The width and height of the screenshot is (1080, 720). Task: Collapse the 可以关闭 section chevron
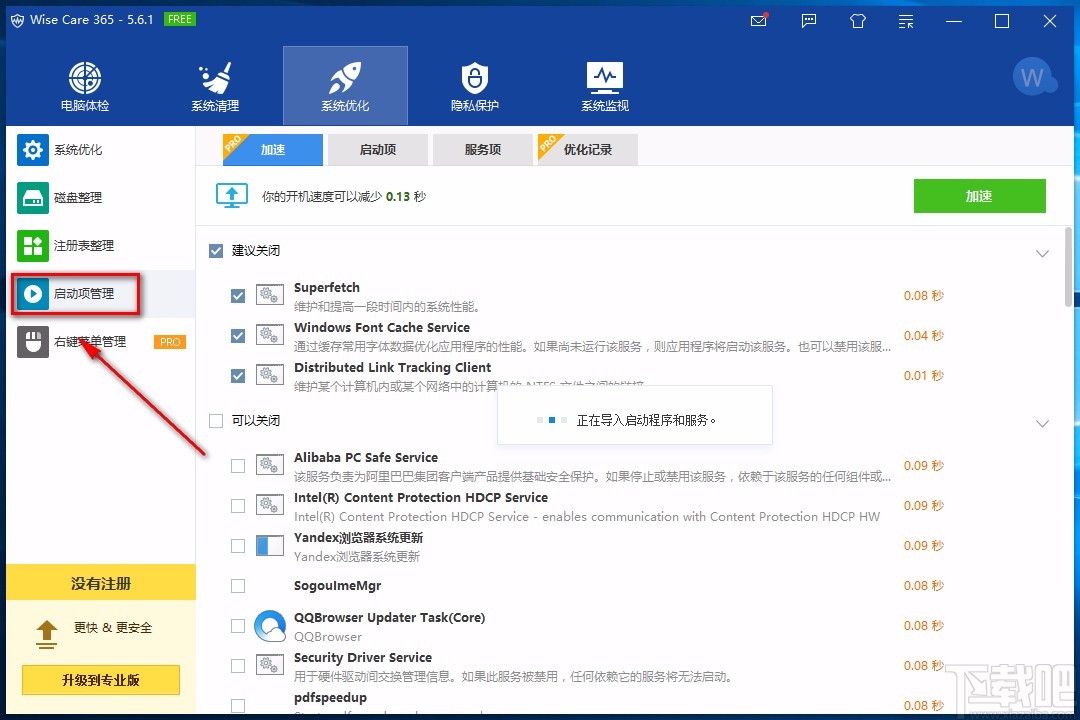pos(1042,423)
